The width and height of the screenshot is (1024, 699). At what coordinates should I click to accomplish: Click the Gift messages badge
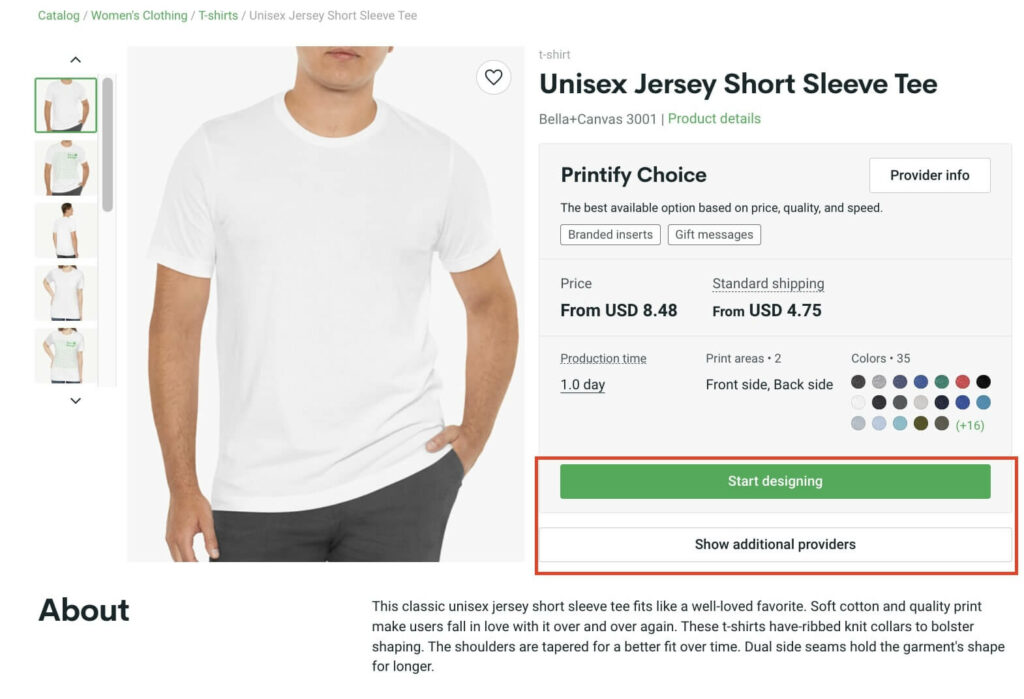tap(714, 234)
